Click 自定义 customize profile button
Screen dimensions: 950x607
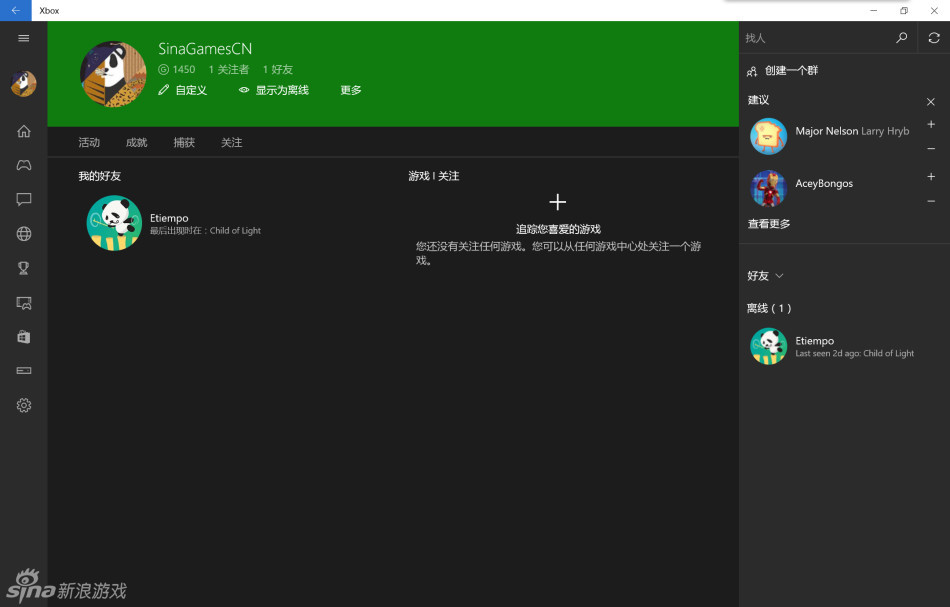coord(182,90)
